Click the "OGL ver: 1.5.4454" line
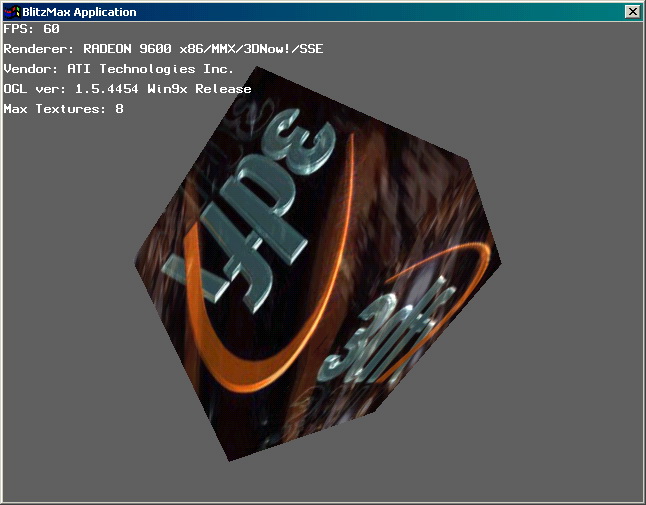 point(75,89)
